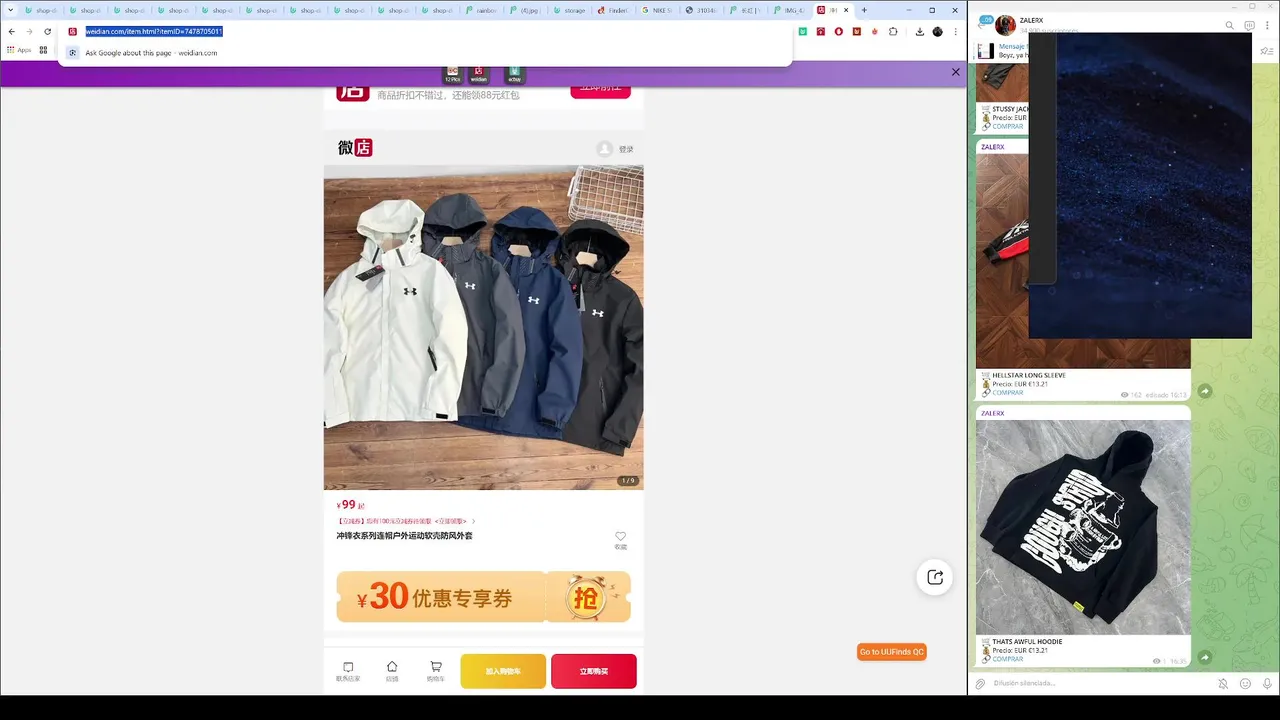Click the HELLSTAR LONG SLEEVE caption text
The width and height of the screenshot is (1280, 720).
pos(1029,376)
